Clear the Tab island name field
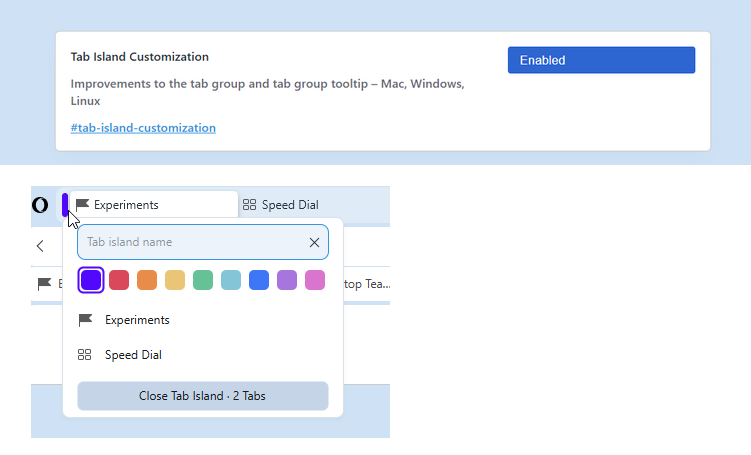 tap(314, 242)
